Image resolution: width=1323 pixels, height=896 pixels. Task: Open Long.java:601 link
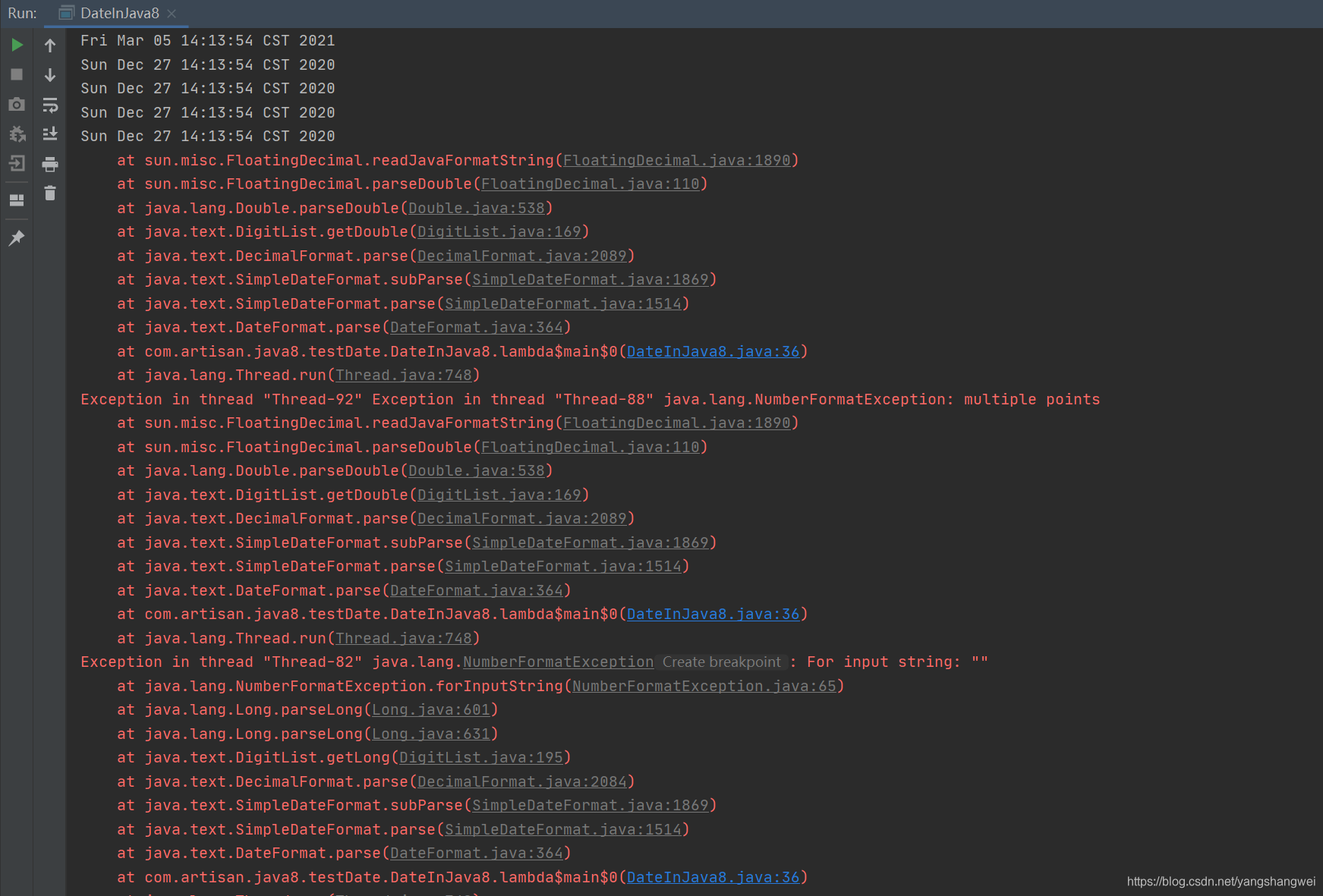click(430, 709)
